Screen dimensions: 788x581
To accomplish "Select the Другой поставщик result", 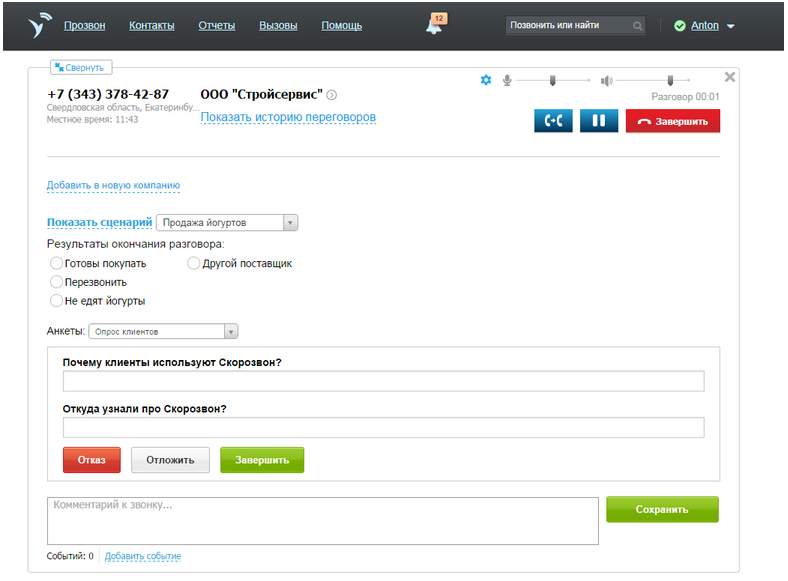I will pos(193,263).
